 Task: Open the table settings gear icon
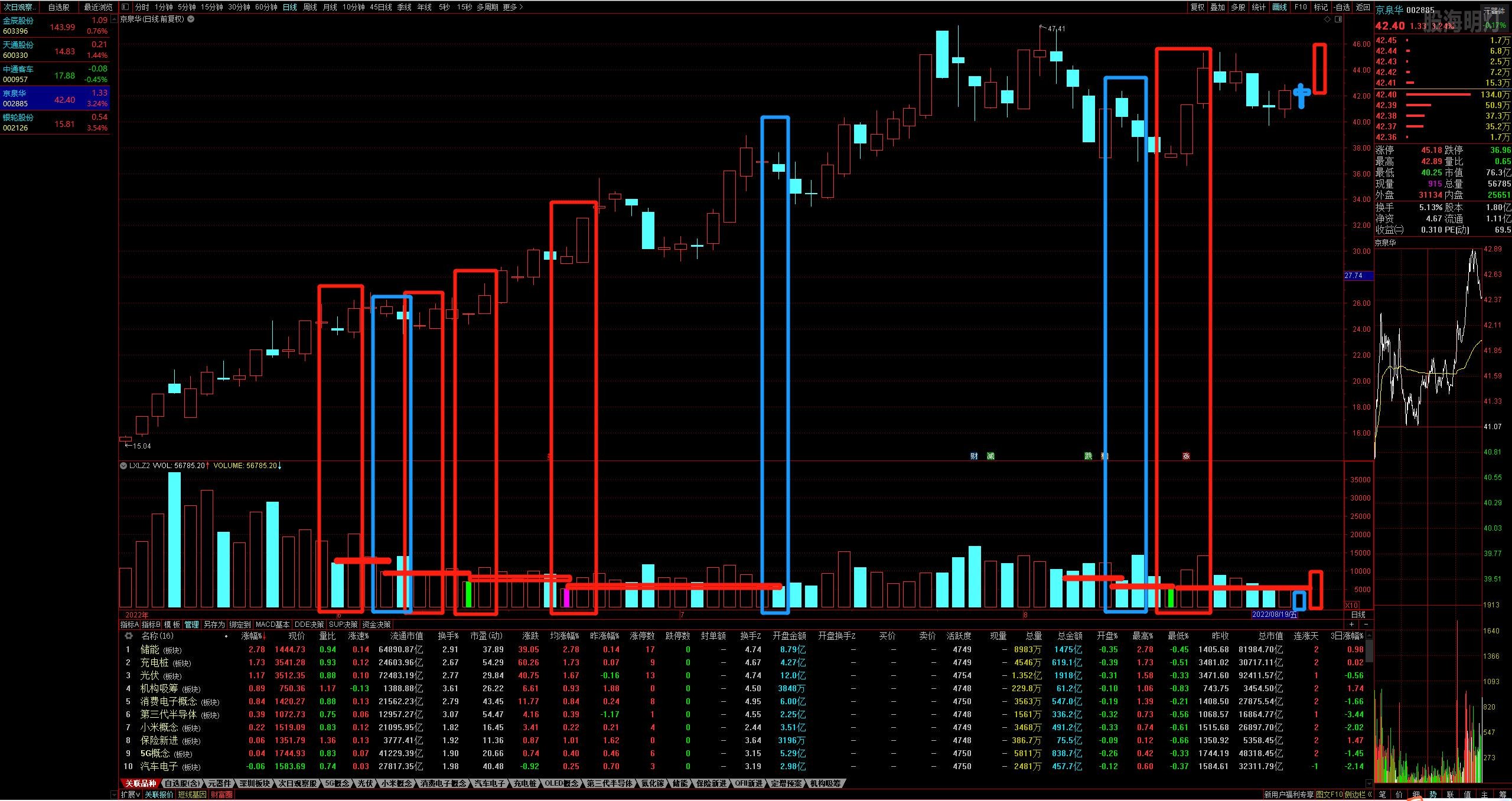coord(128,636)
